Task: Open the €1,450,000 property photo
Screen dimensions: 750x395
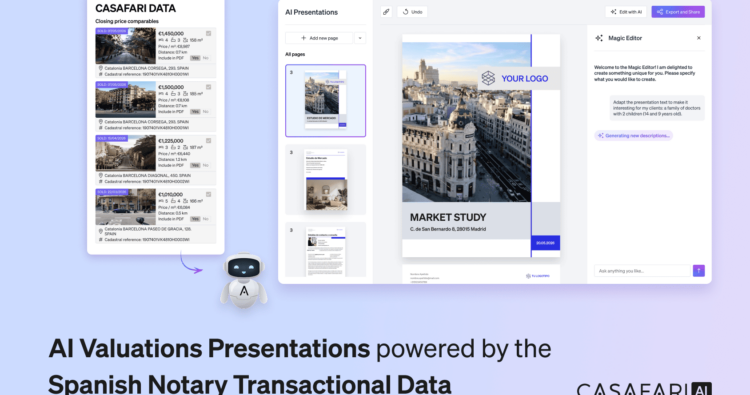Action: tap(125, 46)
